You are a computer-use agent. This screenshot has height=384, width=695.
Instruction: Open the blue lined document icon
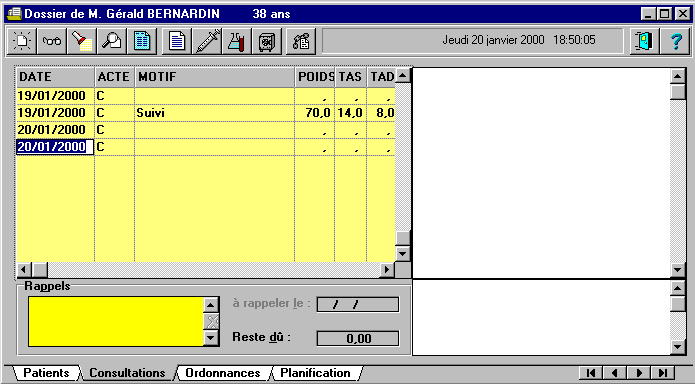[x=142, y=41]
